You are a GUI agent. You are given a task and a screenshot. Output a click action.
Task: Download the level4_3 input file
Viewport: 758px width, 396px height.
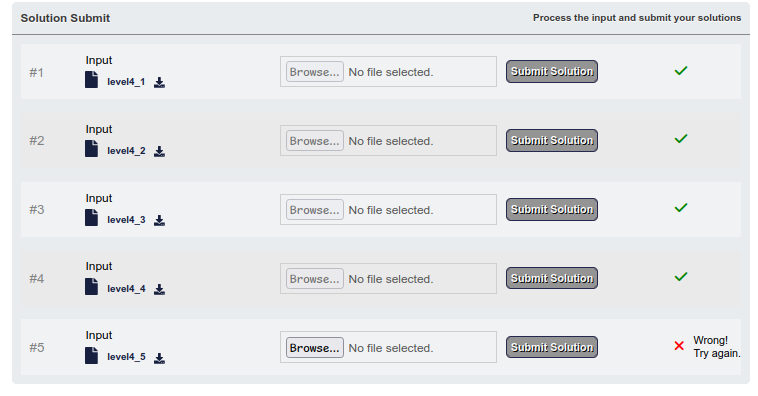tap(160, 220)
